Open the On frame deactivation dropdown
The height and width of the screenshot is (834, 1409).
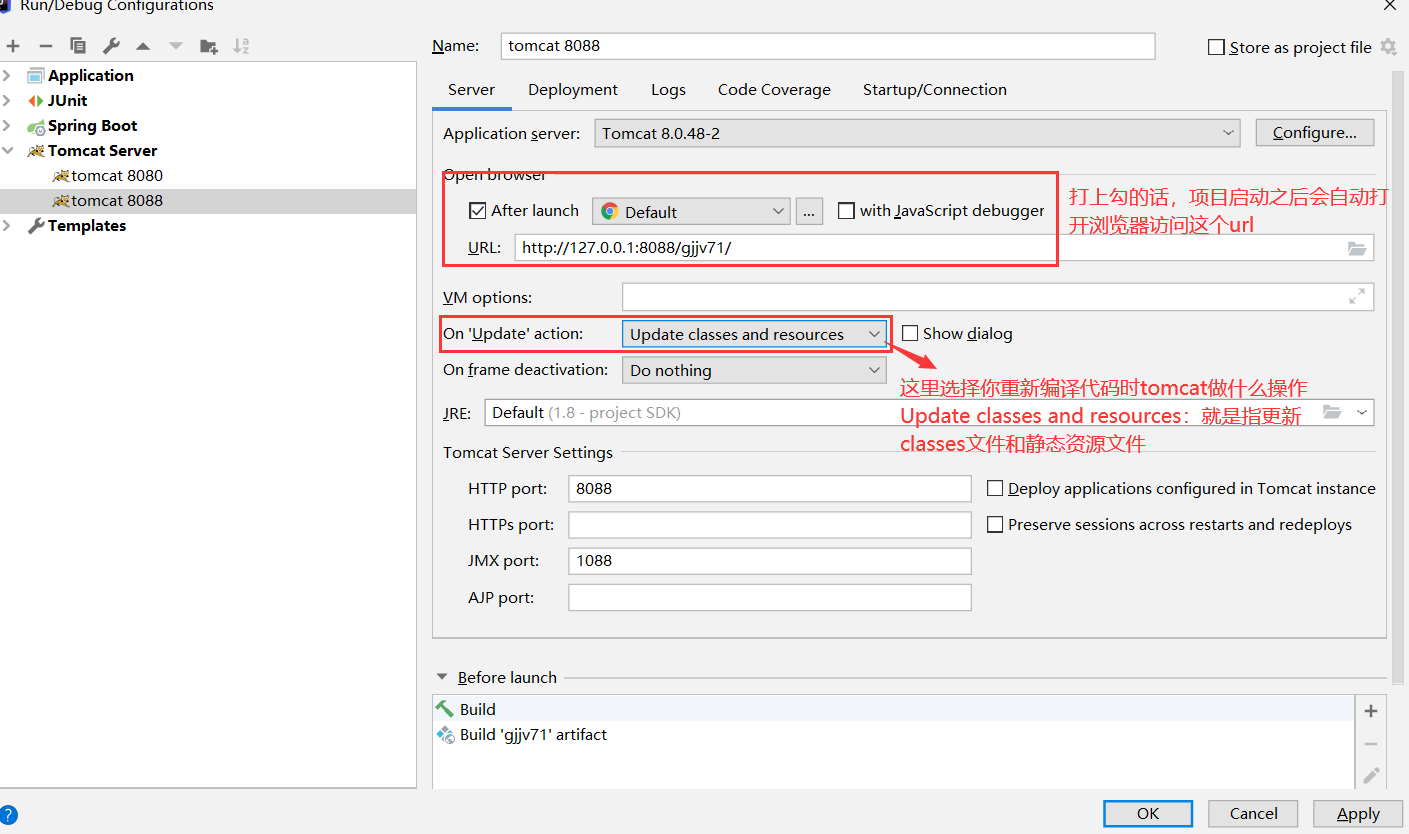tap(754, 370)
